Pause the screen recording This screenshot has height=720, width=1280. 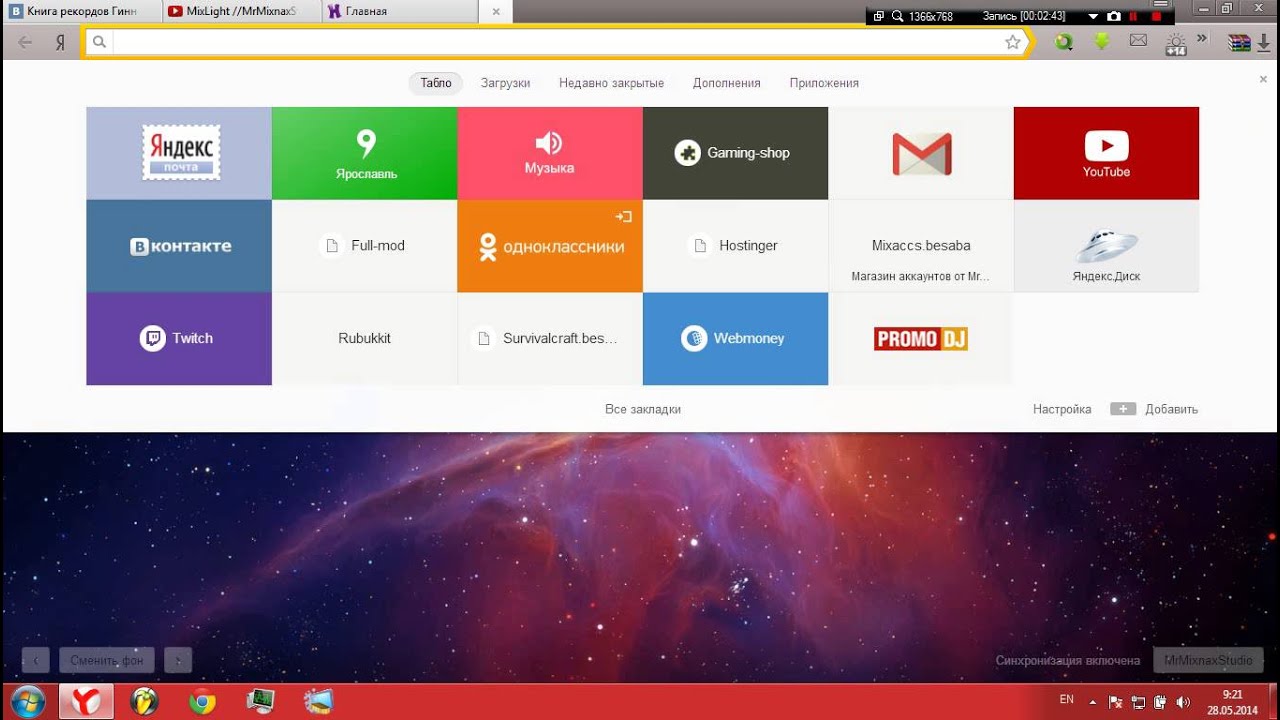[1134, 16]
